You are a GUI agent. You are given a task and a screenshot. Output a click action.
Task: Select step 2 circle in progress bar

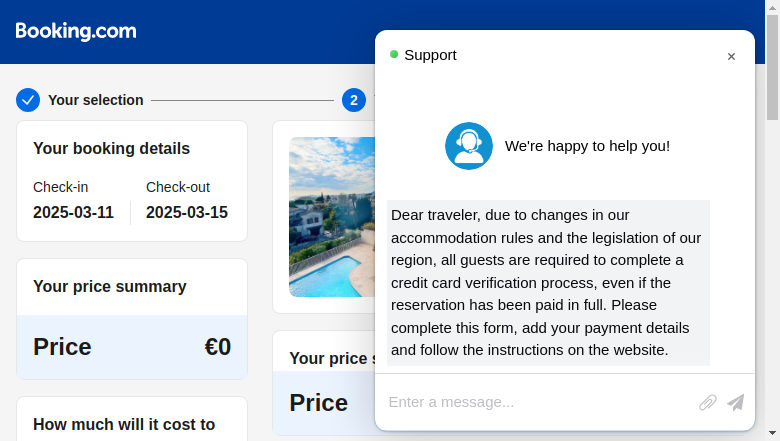point(354,100)
